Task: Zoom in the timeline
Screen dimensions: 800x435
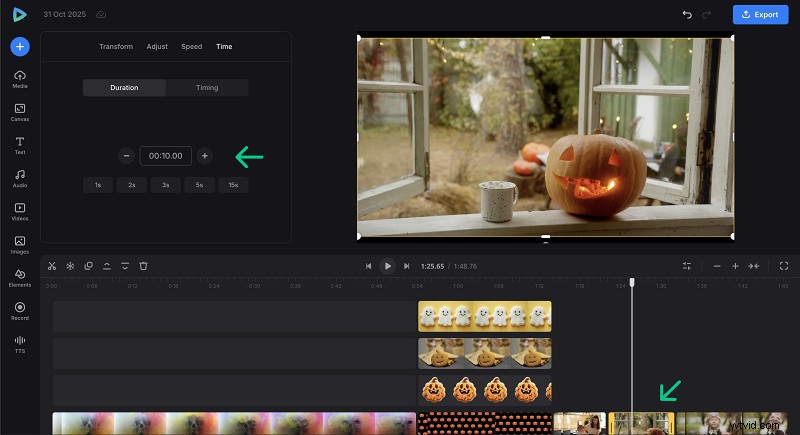Action: point(735,266)
